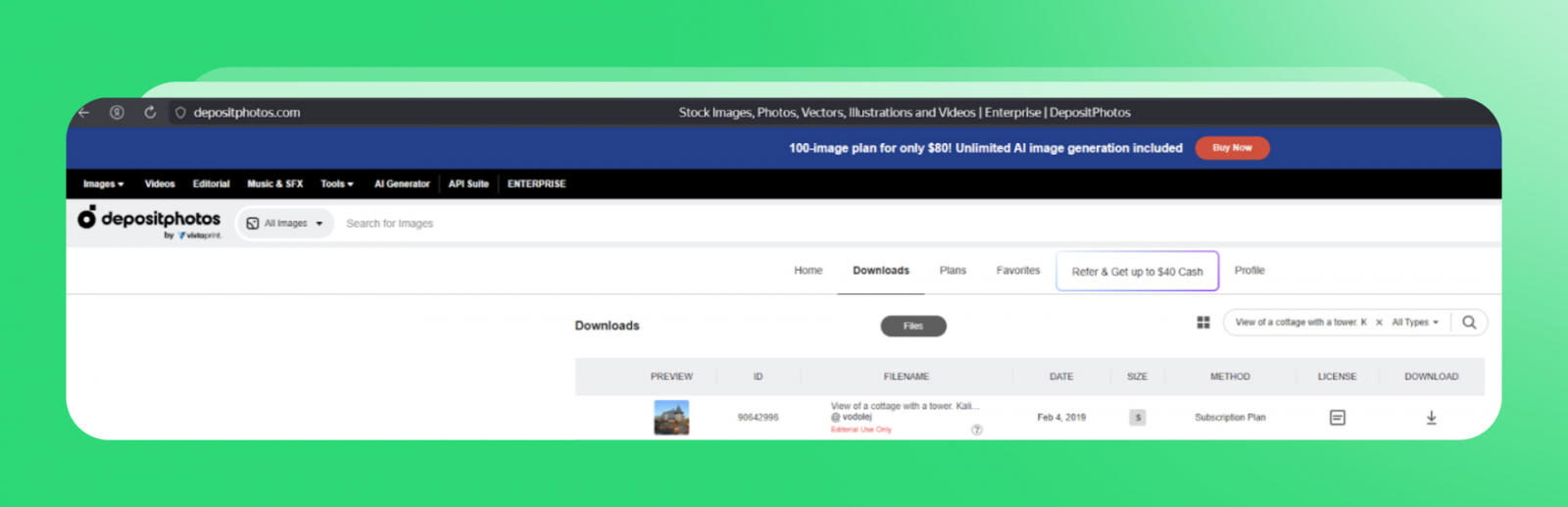Image resolution: width=1568 pixels, height=507 pixels.
Task: Click the SIZE column header
Action: (x=1137, y=377)
